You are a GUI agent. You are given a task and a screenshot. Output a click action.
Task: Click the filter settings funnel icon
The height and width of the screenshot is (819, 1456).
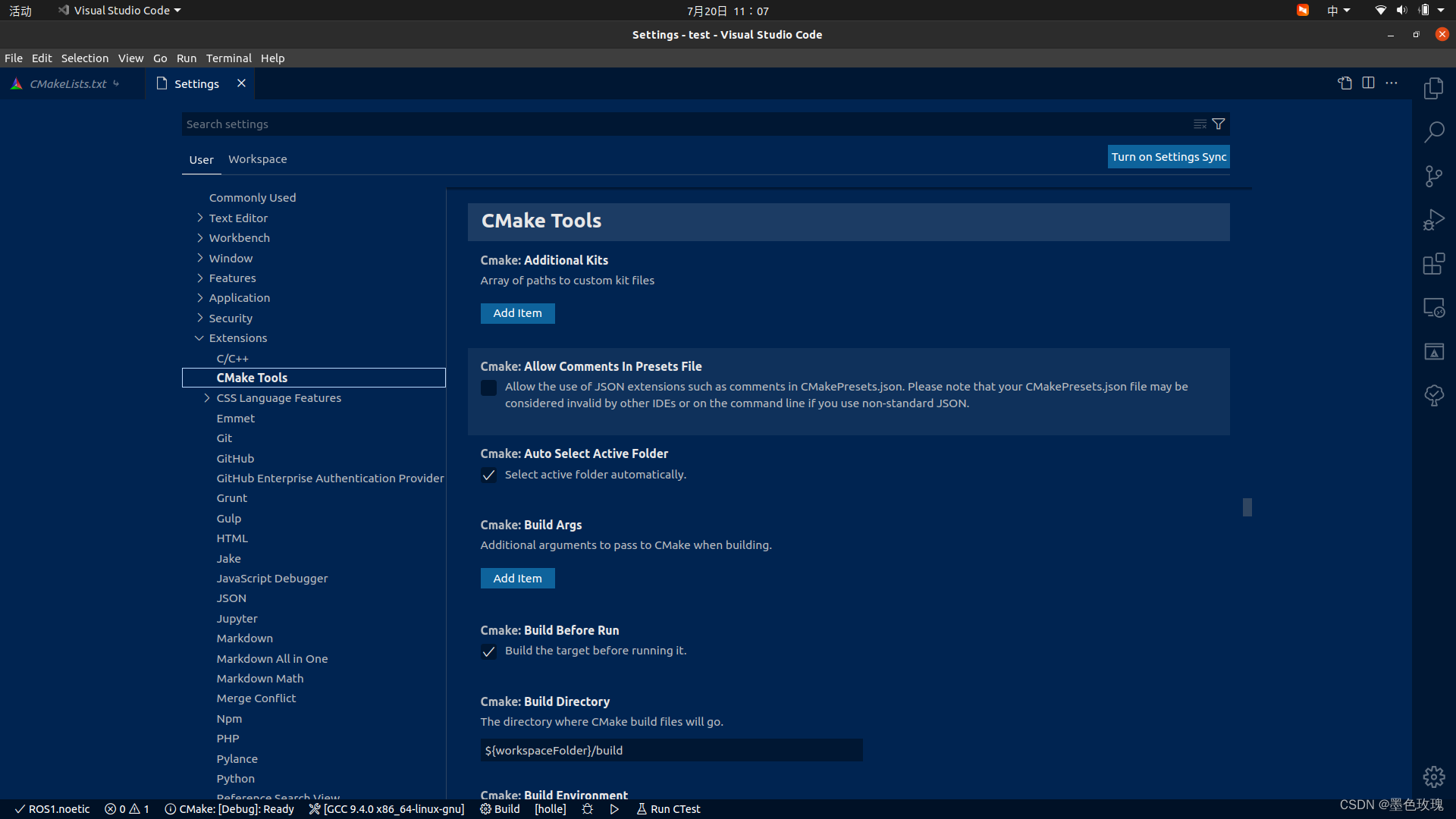1219,124
